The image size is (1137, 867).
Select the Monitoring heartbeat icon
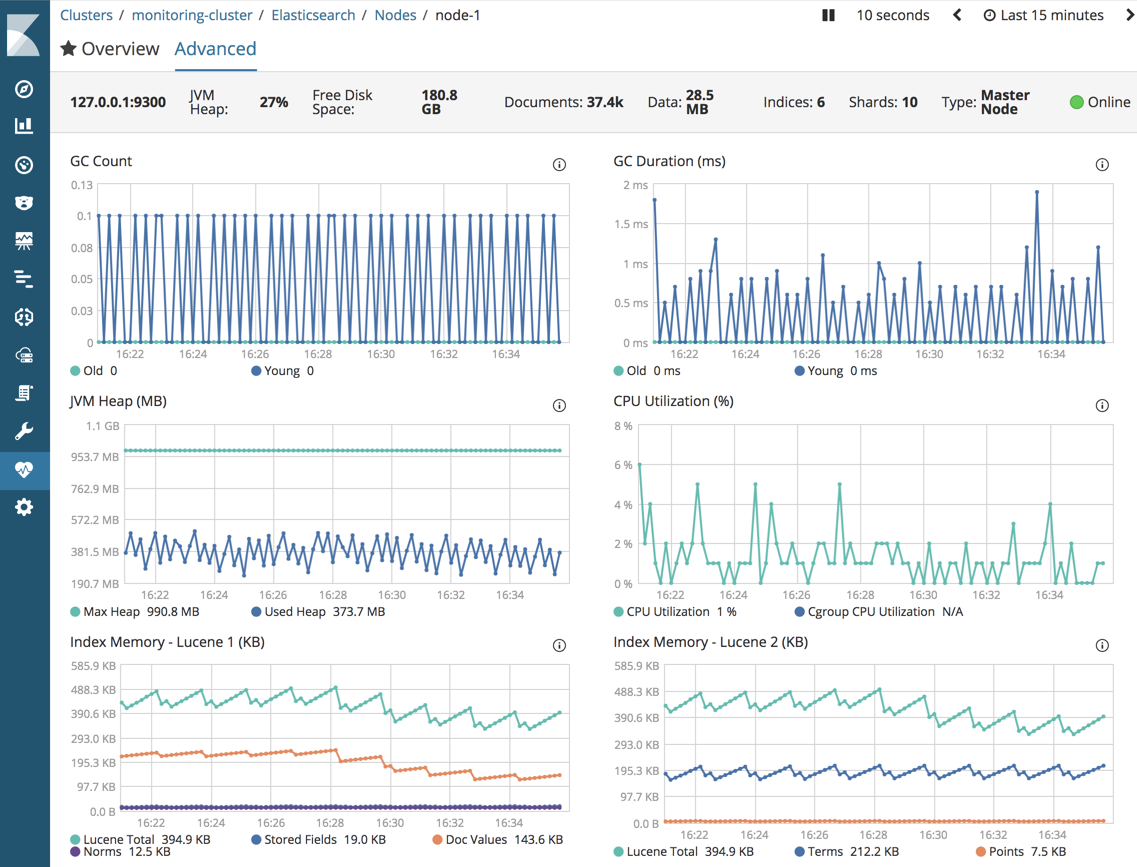click(24, 470)
